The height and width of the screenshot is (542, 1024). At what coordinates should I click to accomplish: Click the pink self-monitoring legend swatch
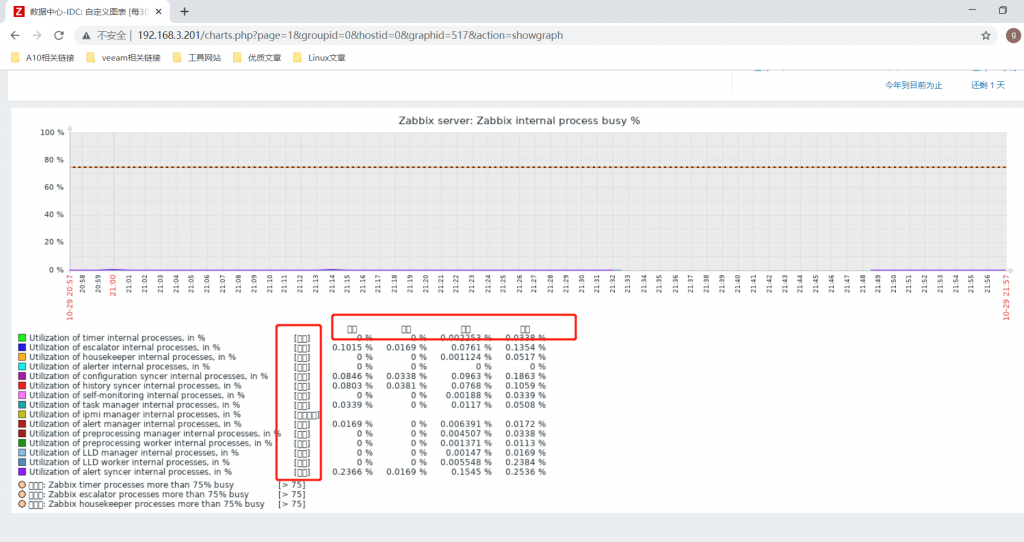[x=22, y=395]
